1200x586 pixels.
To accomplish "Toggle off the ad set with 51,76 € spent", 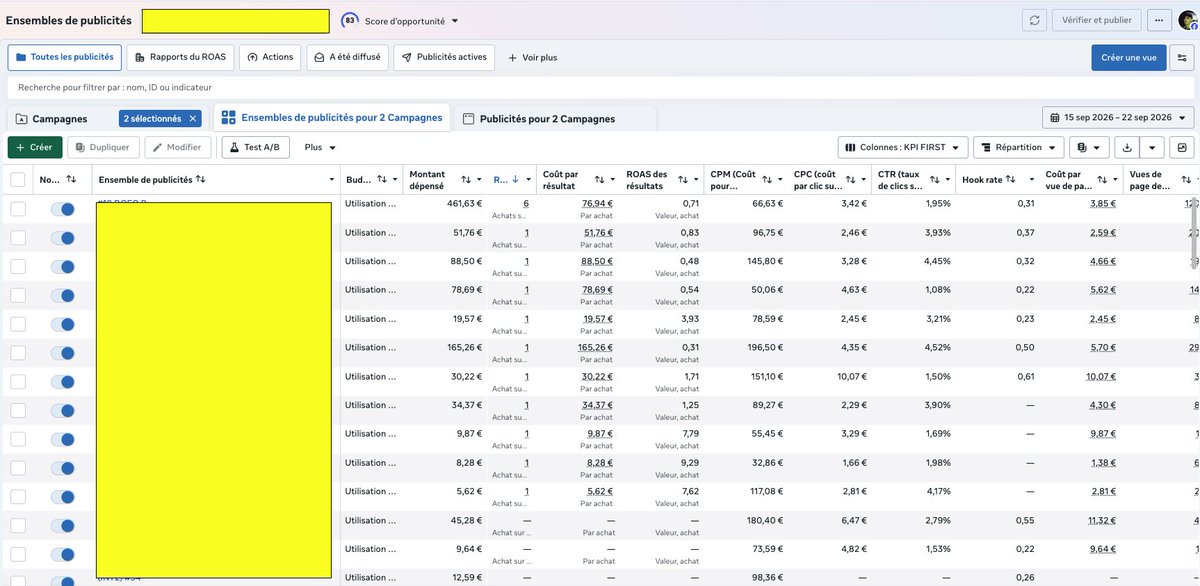I will 62,238.
